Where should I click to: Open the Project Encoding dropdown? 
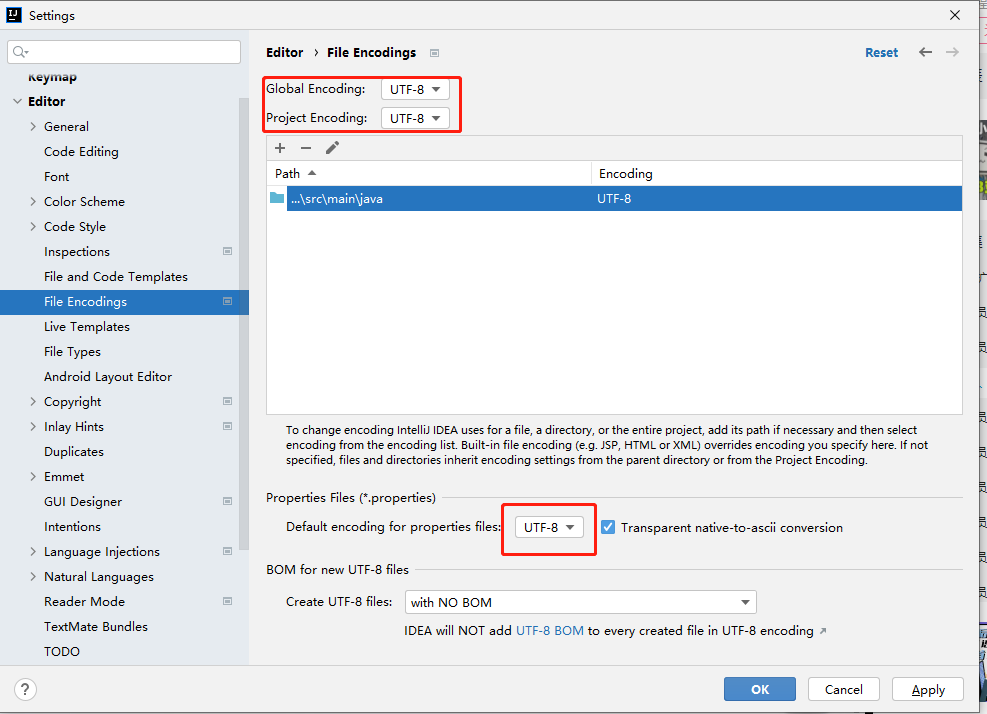coord(415,118)
